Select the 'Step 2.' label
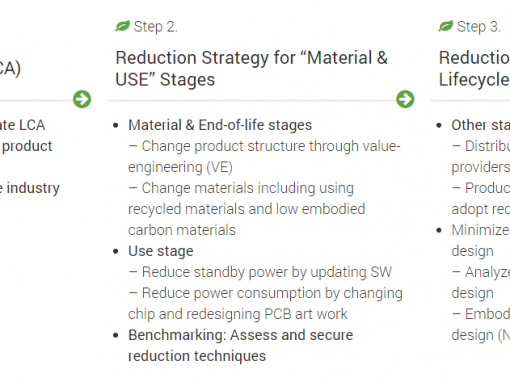This screenshot has width=510, height=382. pyautogui.click(x=156, y=27)
